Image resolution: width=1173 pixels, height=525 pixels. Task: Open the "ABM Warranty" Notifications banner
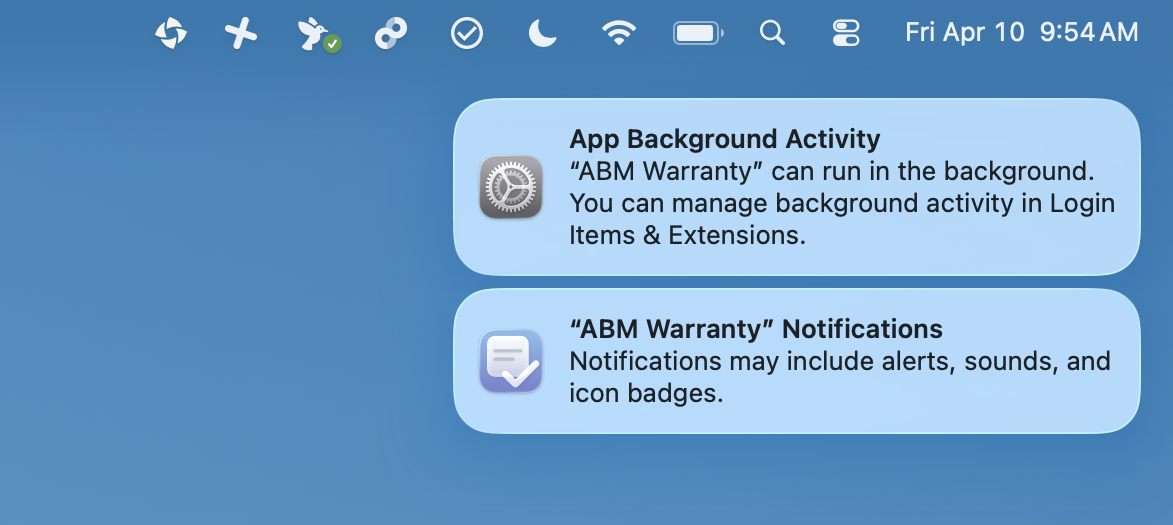click(x=797, y=361)
